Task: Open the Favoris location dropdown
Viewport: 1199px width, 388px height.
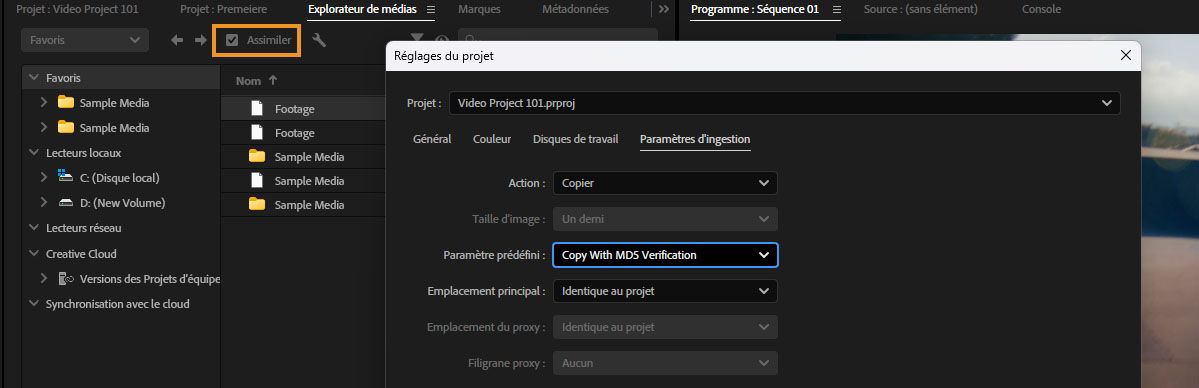Action: [x=84, y=40]
